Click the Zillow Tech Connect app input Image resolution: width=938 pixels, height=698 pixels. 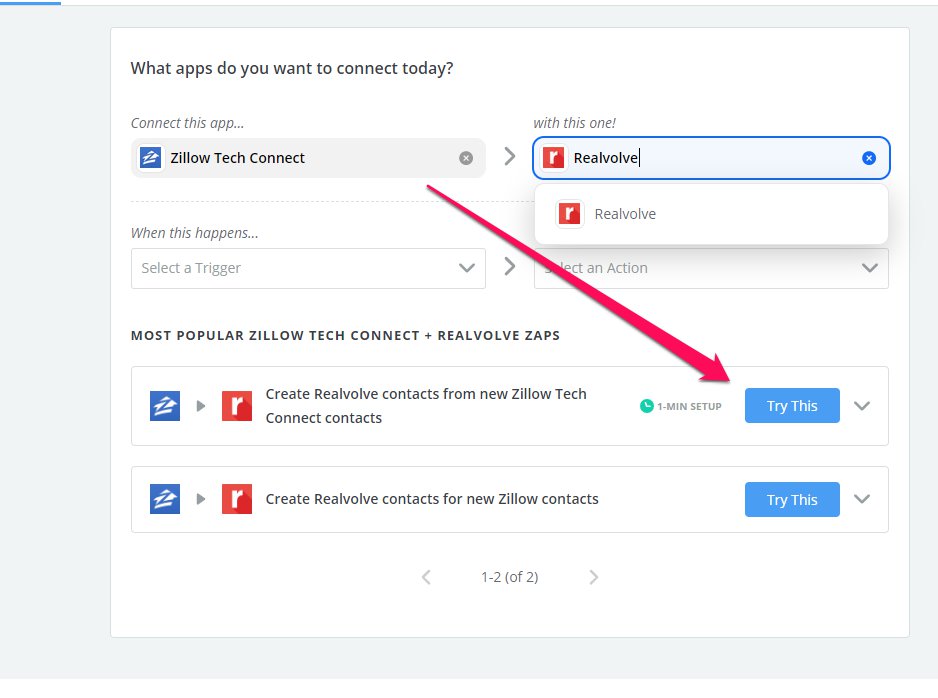tap(308, 158)
